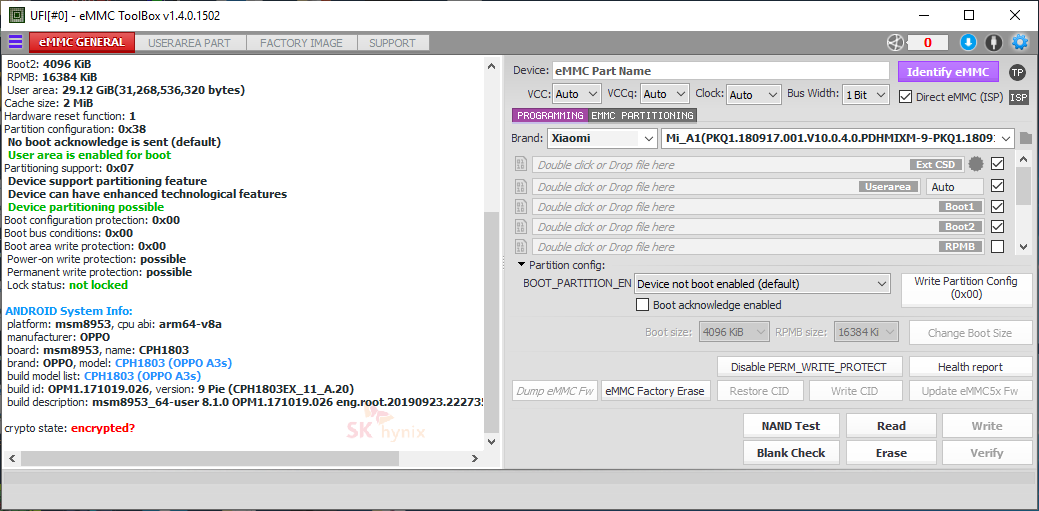Enable Boot acknowledge enabled checkbox
1039x511 pixels.
(641, 305)
